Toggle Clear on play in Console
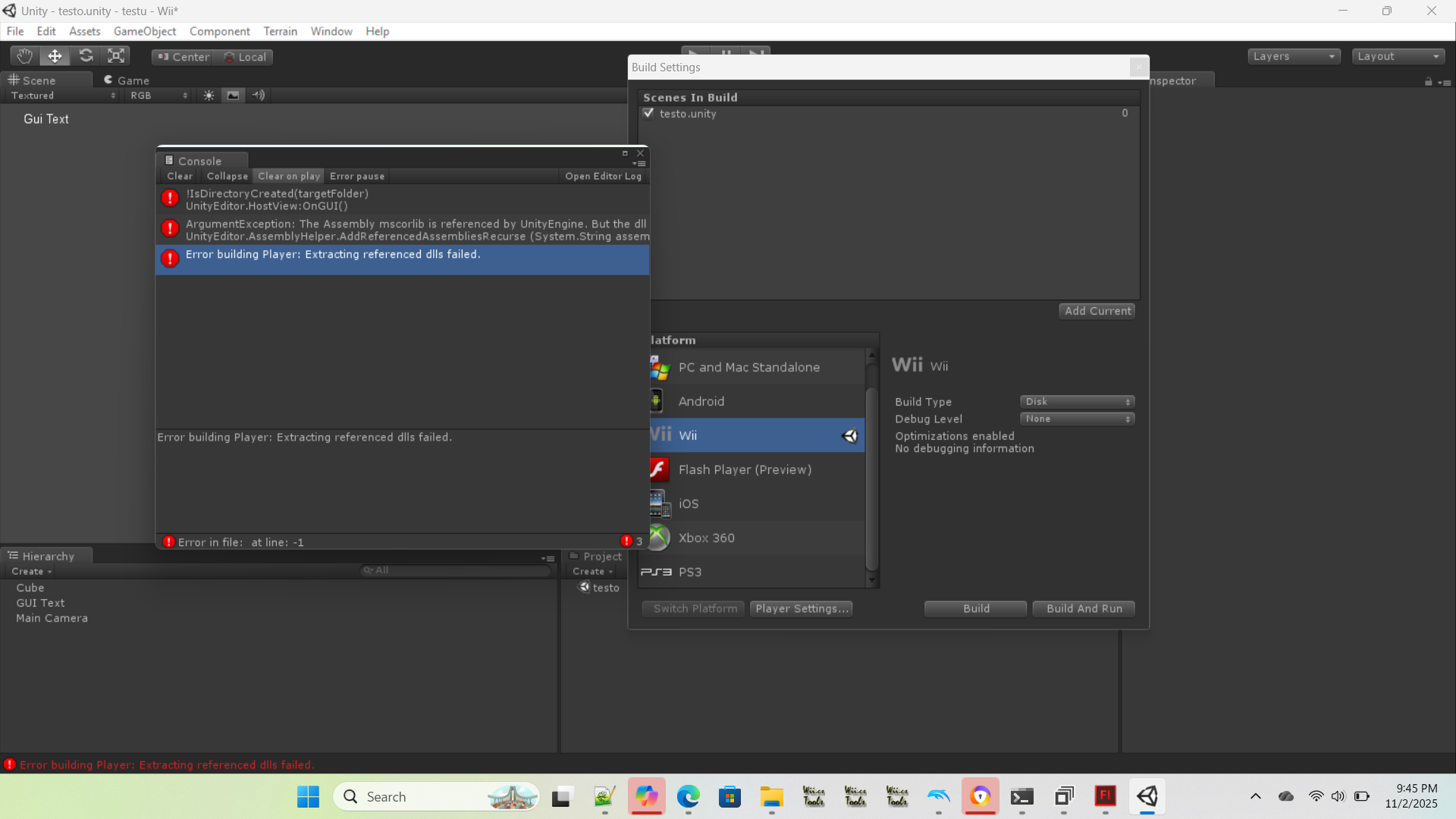Viewport: 1456px width, 819px height. click(289, 176)
